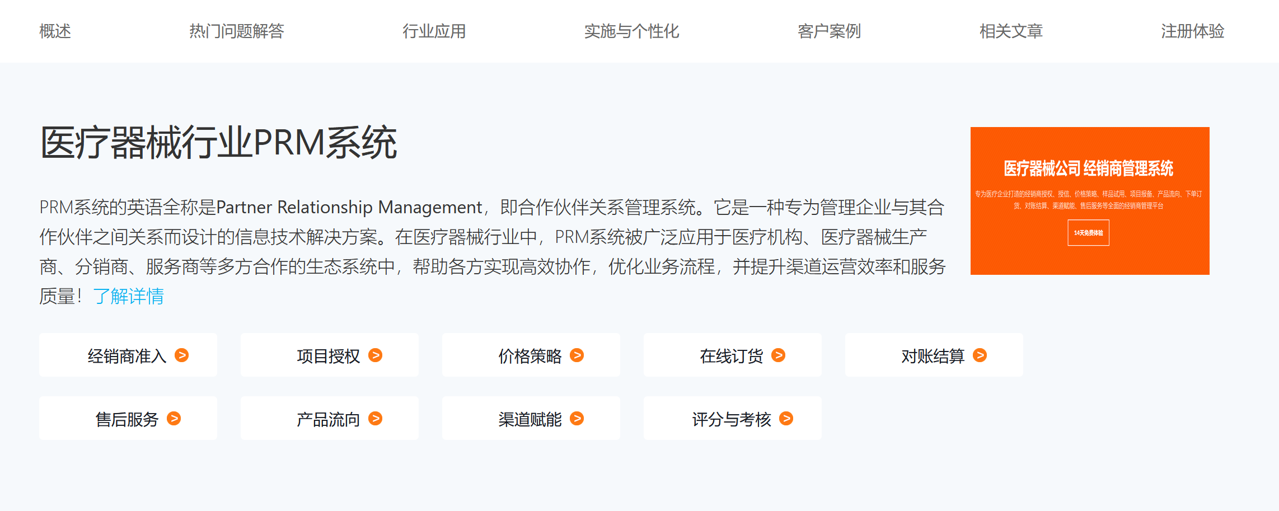
Task: Click the 医疗器械行业PRM系统 page heading
Action: coord(218,143)
